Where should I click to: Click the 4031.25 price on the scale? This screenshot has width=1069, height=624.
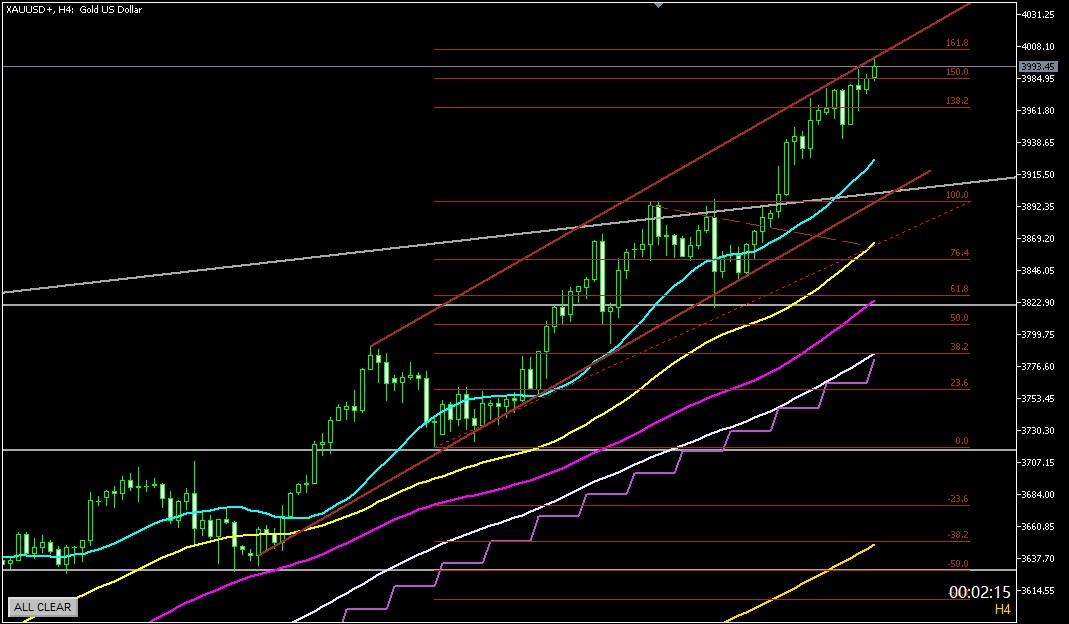coord(1039,14)
